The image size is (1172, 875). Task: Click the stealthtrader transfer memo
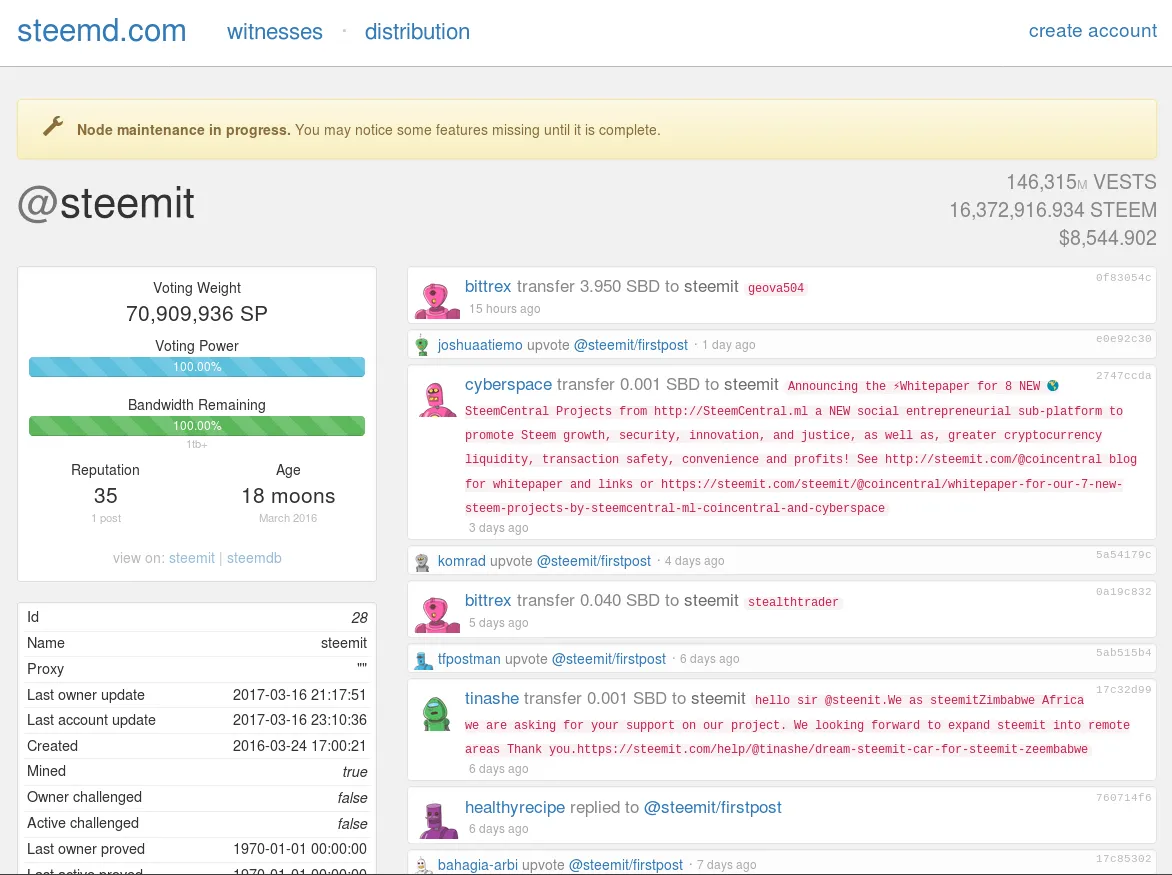793,602
